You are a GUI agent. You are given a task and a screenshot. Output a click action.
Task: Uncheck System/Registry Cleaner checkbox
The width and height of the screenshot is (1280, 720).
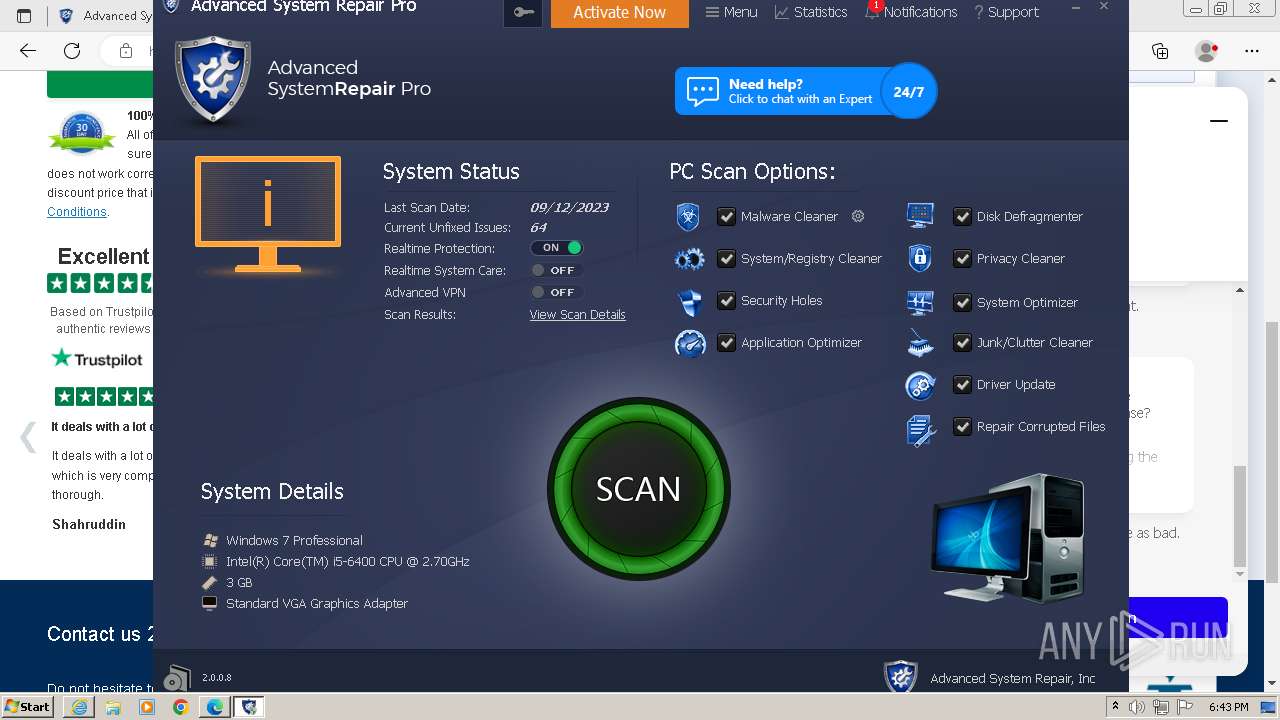(x=726, y=258)
